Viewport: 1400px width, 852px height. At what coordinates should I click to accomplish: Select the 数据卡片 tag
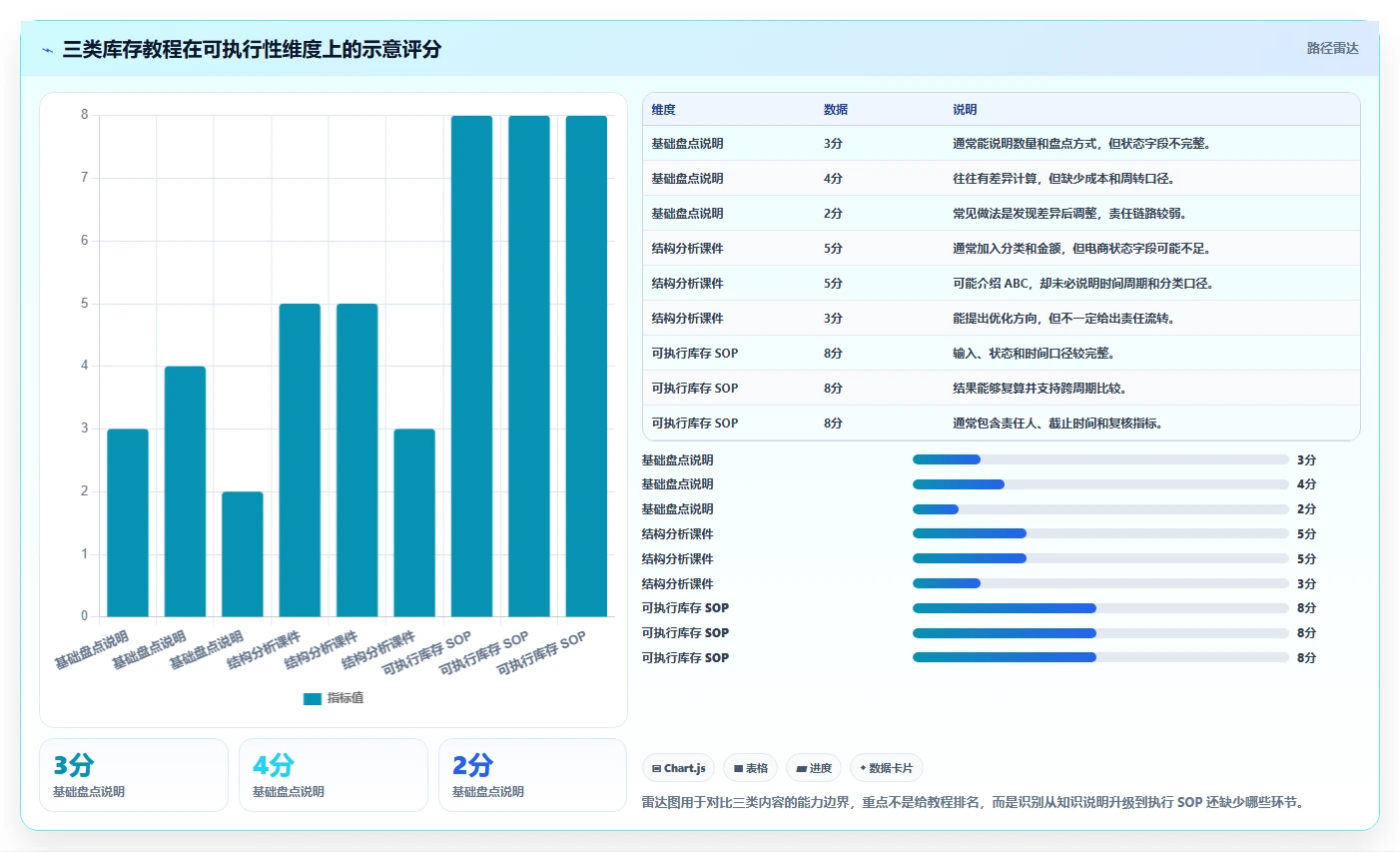pyautogui.click(x=886, y=768)
